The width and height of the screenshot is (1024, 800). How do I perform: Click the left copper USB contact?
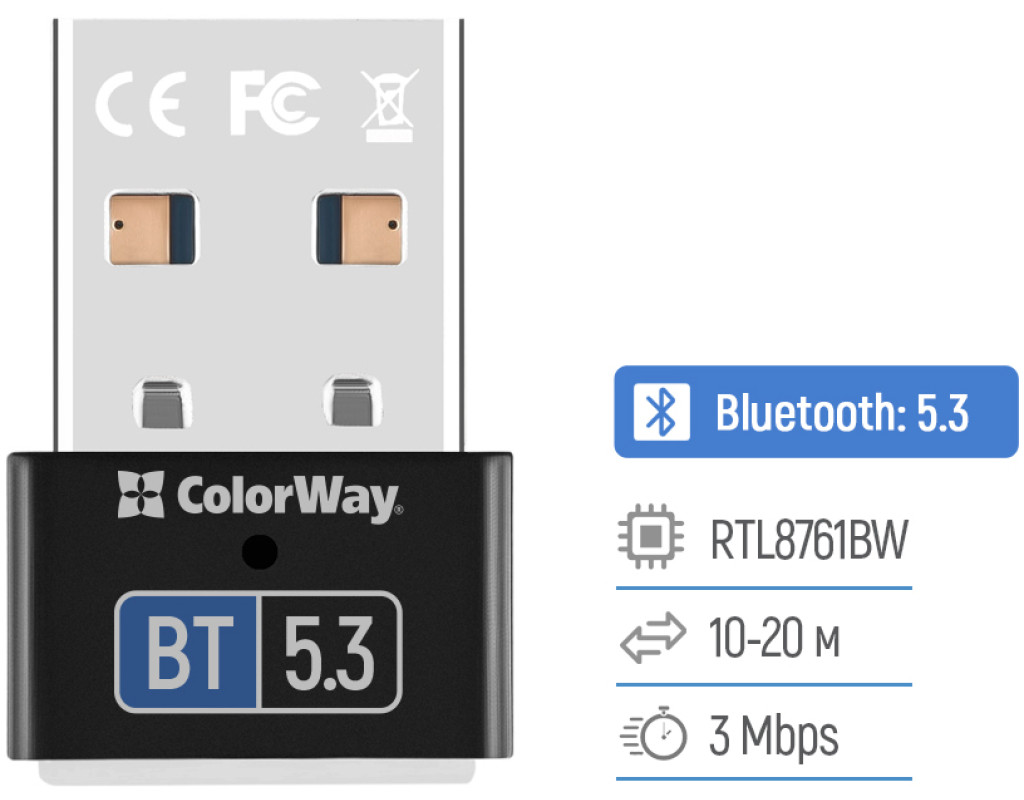tap(152, 229)
